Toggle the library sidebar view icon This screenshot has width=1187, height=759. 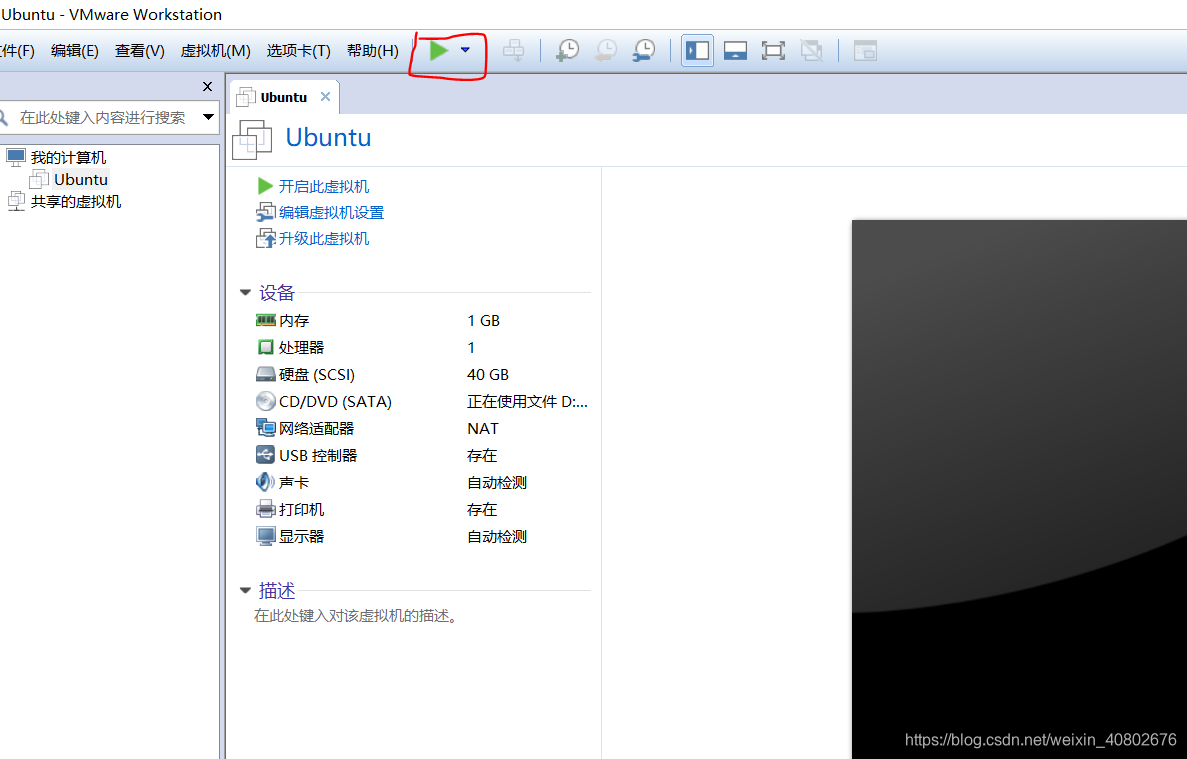697,51
